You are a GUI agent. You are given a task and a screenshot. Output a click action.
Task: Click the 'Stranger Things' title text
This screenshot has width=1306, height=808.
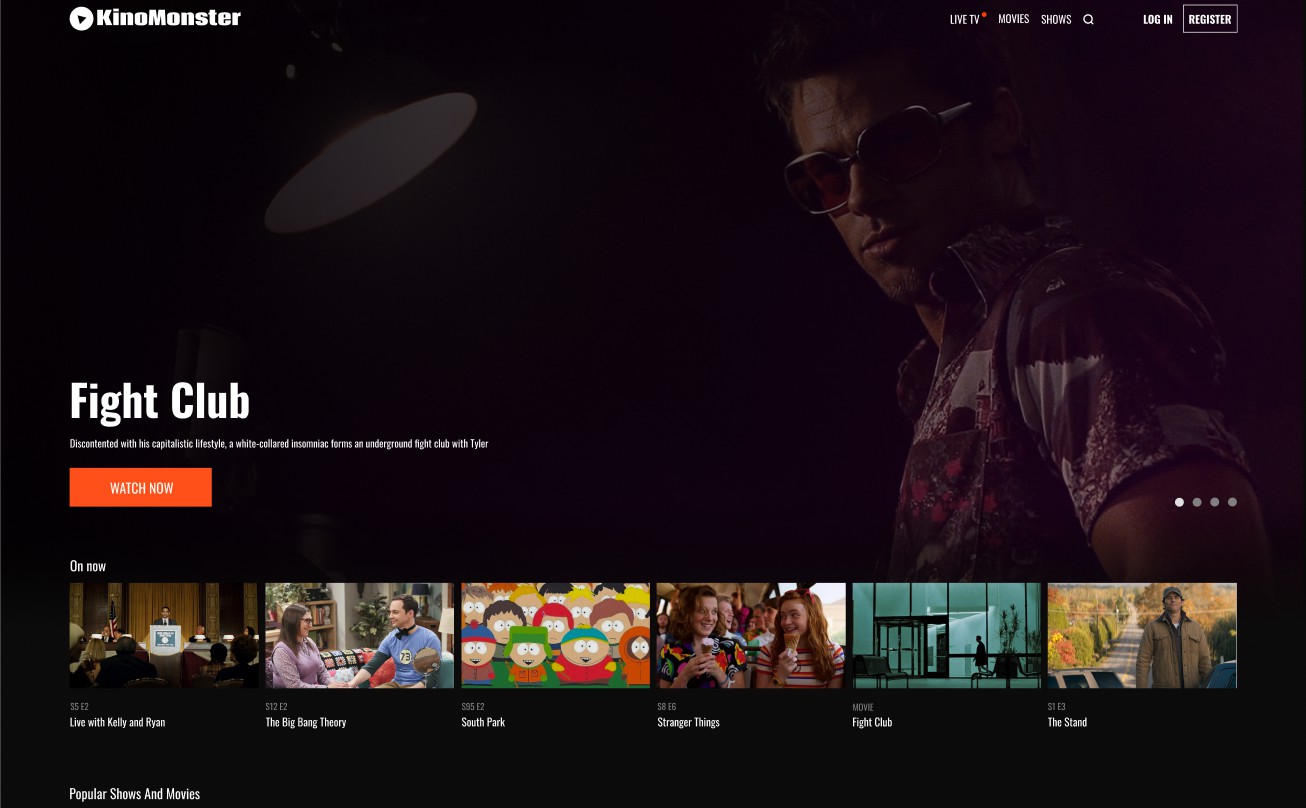tap(688, 722)
